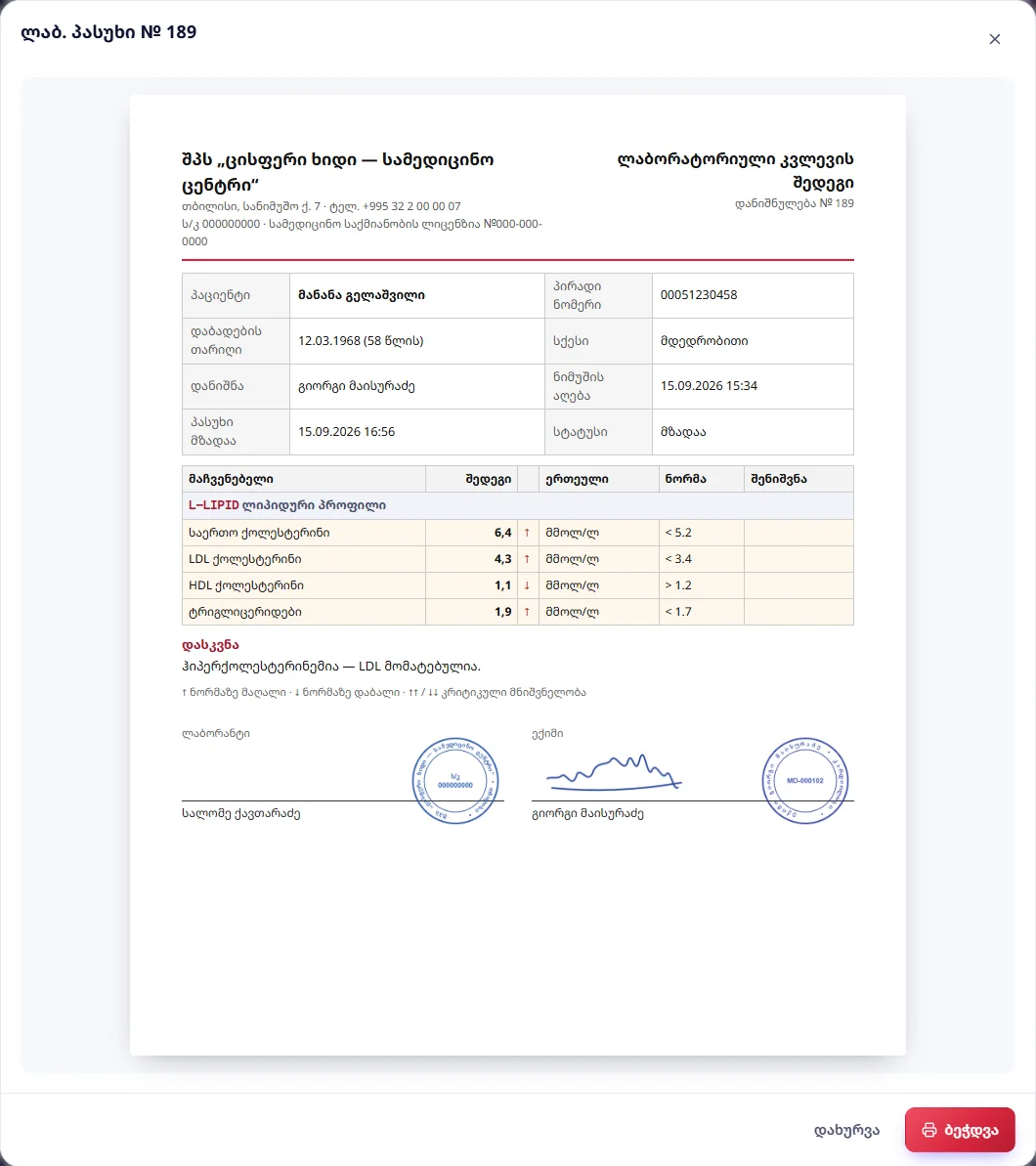Viewport: 1036px width, 1166px height.
Task: Click the status value მზადაა
Action: click(683, 431)
